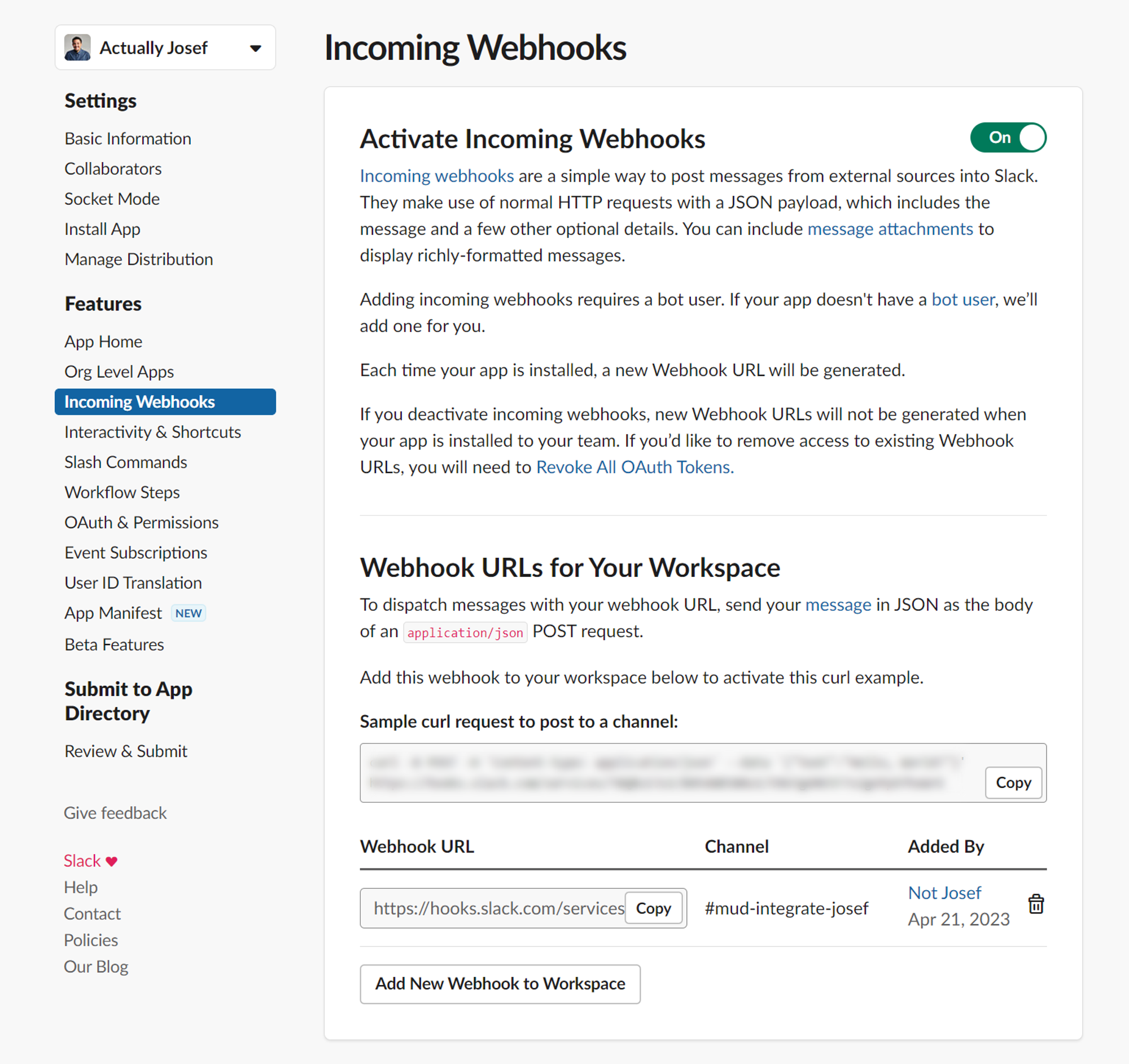Open the Give feedback link
Viewport: 1129px width, 1064px height.
pos(115,812)
